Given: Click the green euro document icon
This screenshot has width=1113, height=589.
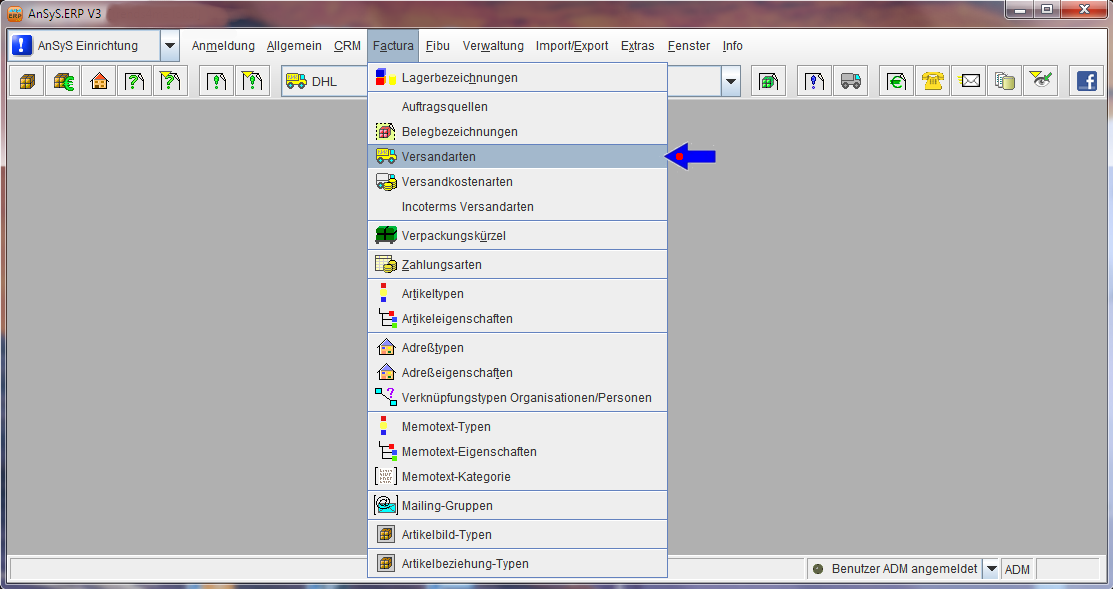Looking at the screenshot, I should 897,81.
